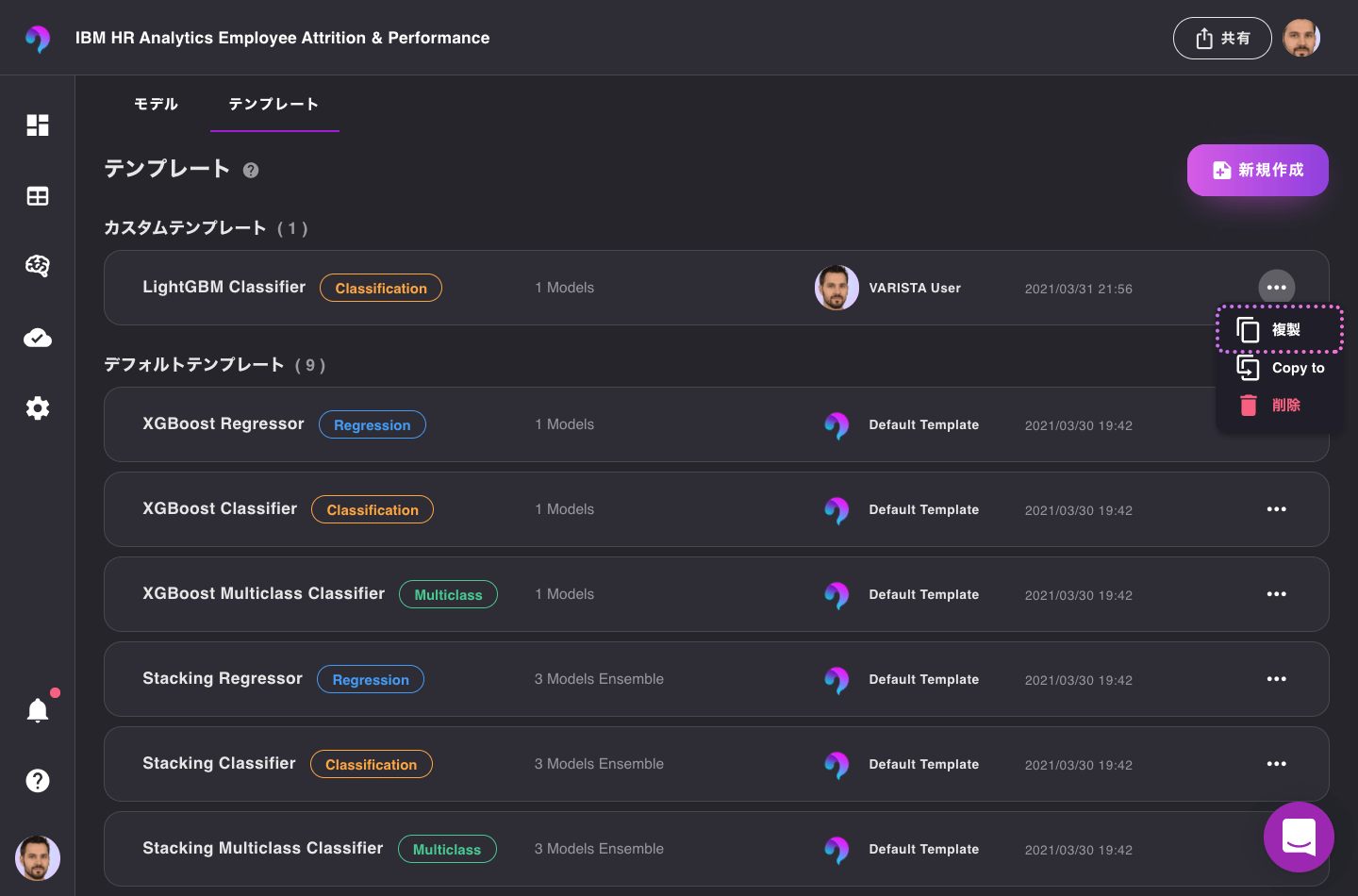Open the dataset table icon in the sidebar

point(38,195)
